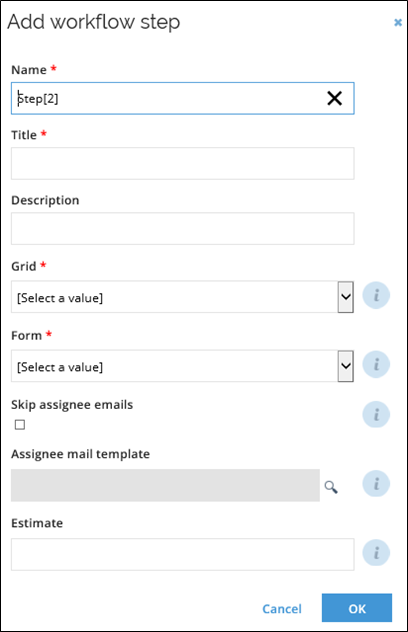Open the Grid select dropdown
The height and width of the screenshot is (632, 408).
[182, 297]
